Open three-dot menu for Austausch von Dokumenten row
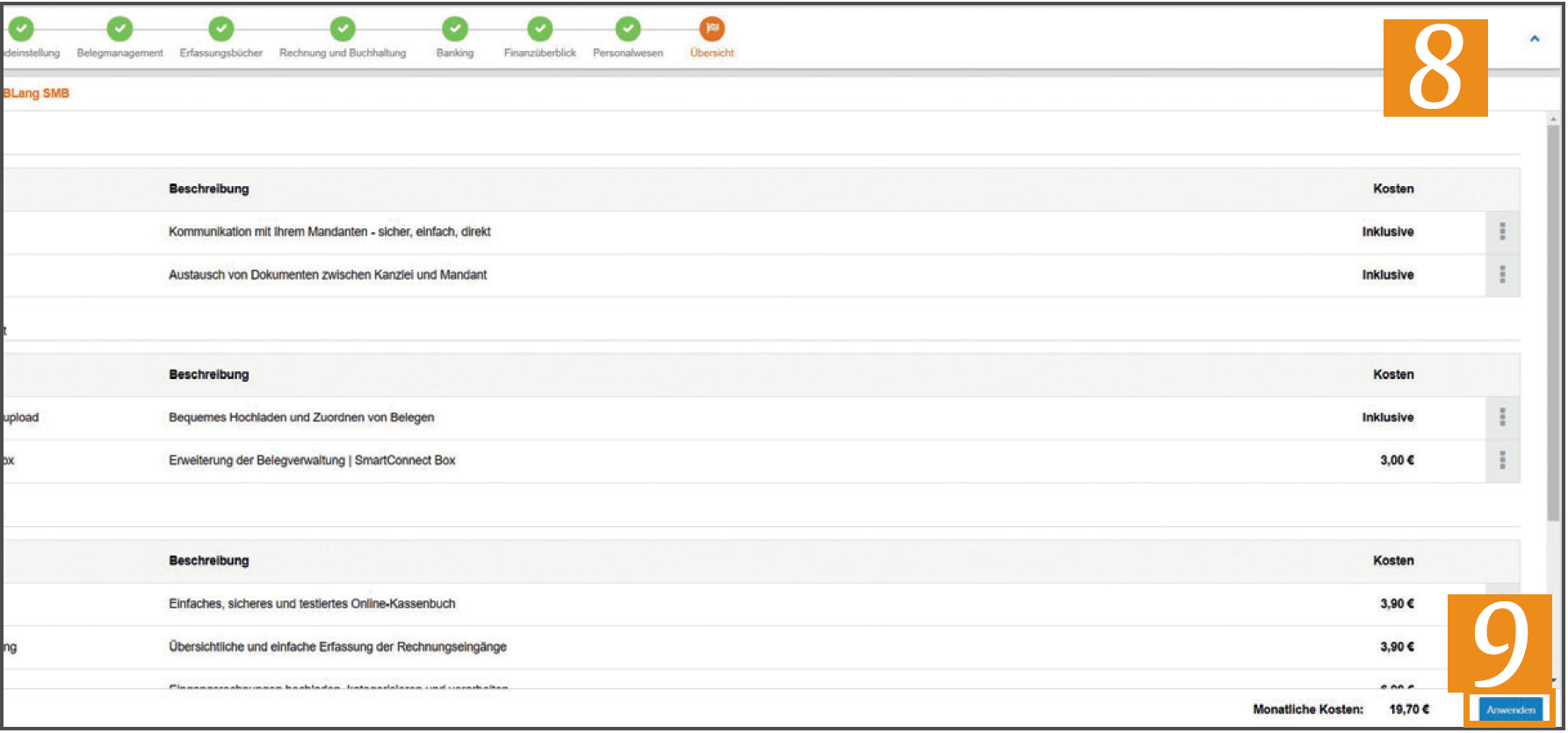 click(x=1502, y=275)
